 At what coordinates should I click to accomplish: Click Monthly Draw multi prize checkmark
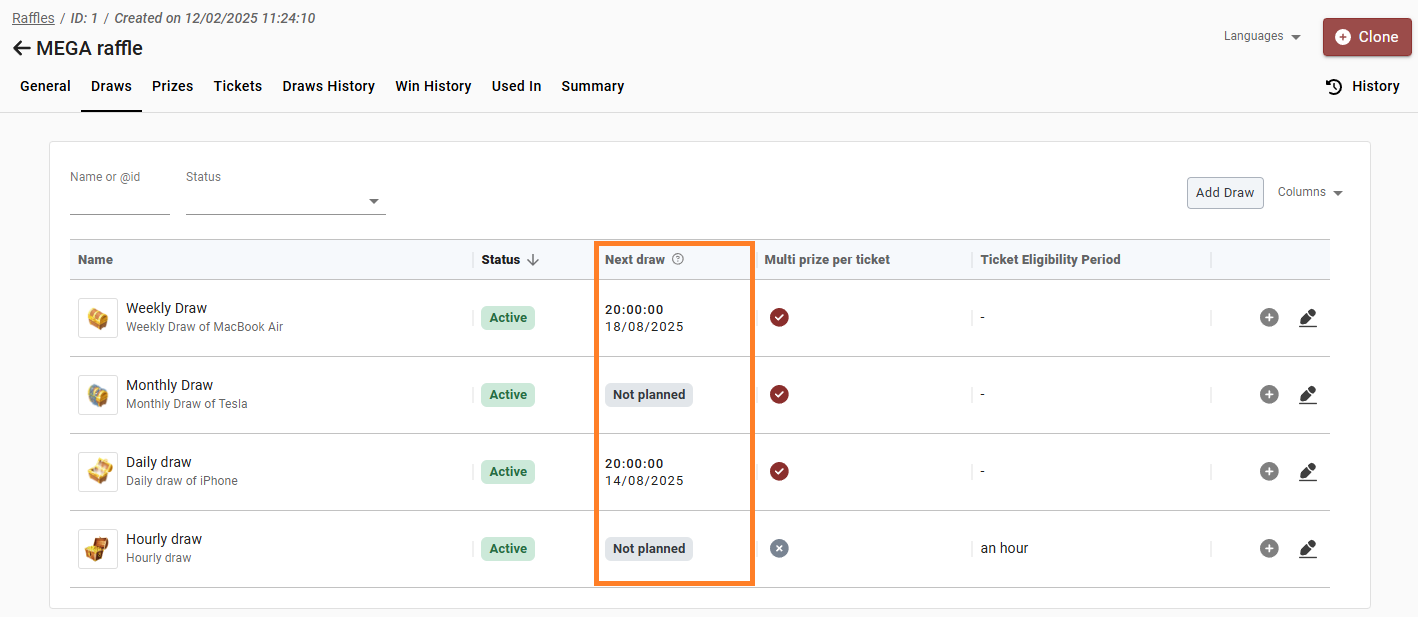(x=779, y=395)
